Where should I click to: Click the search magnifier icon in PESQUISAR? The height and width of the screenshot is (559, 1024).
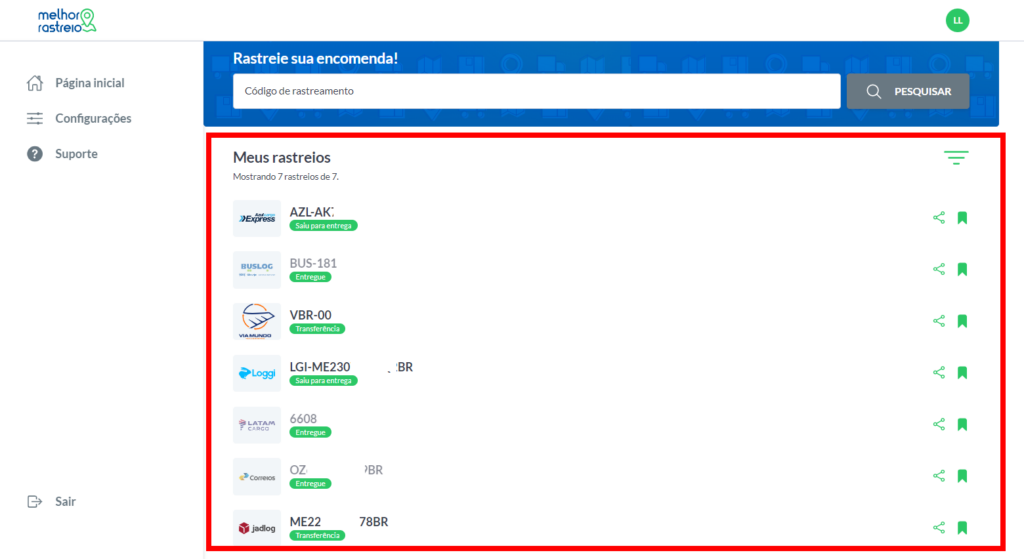[873, 91]
